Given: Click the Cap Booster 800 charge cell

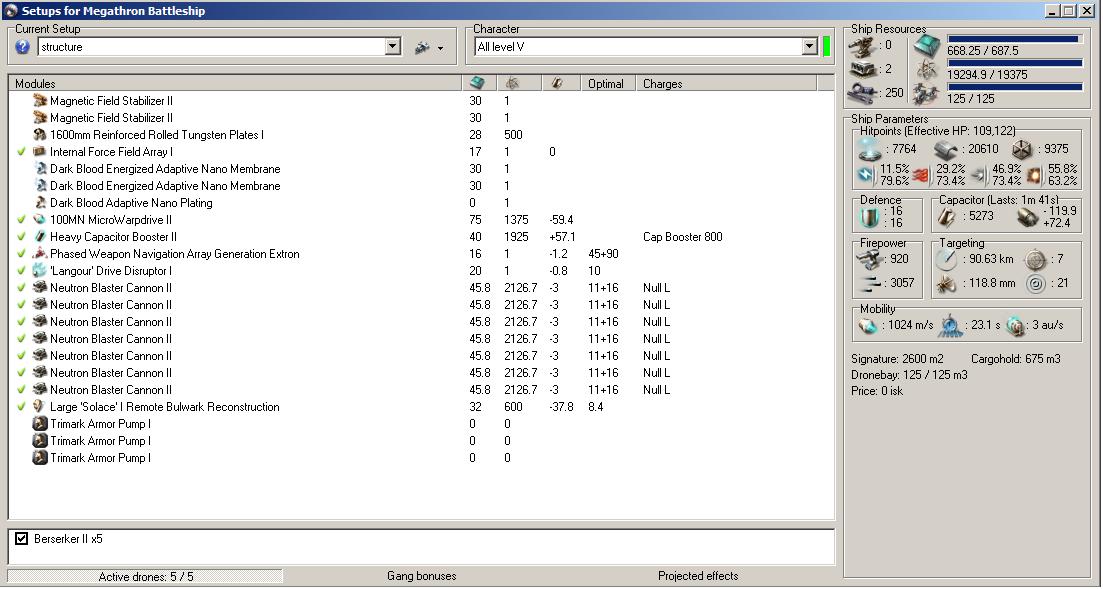Looking at the screenshot, I should click(682, 236).
